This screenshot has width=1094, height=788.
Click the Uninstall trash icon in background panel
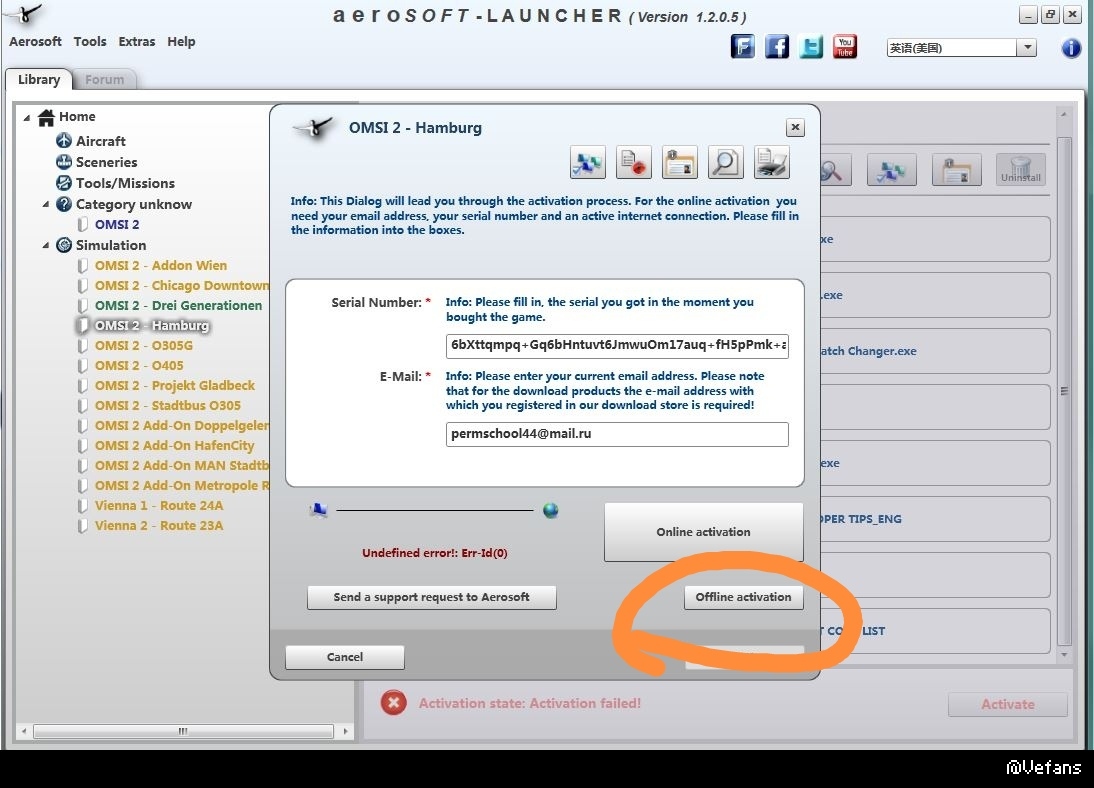point(1021,170)
